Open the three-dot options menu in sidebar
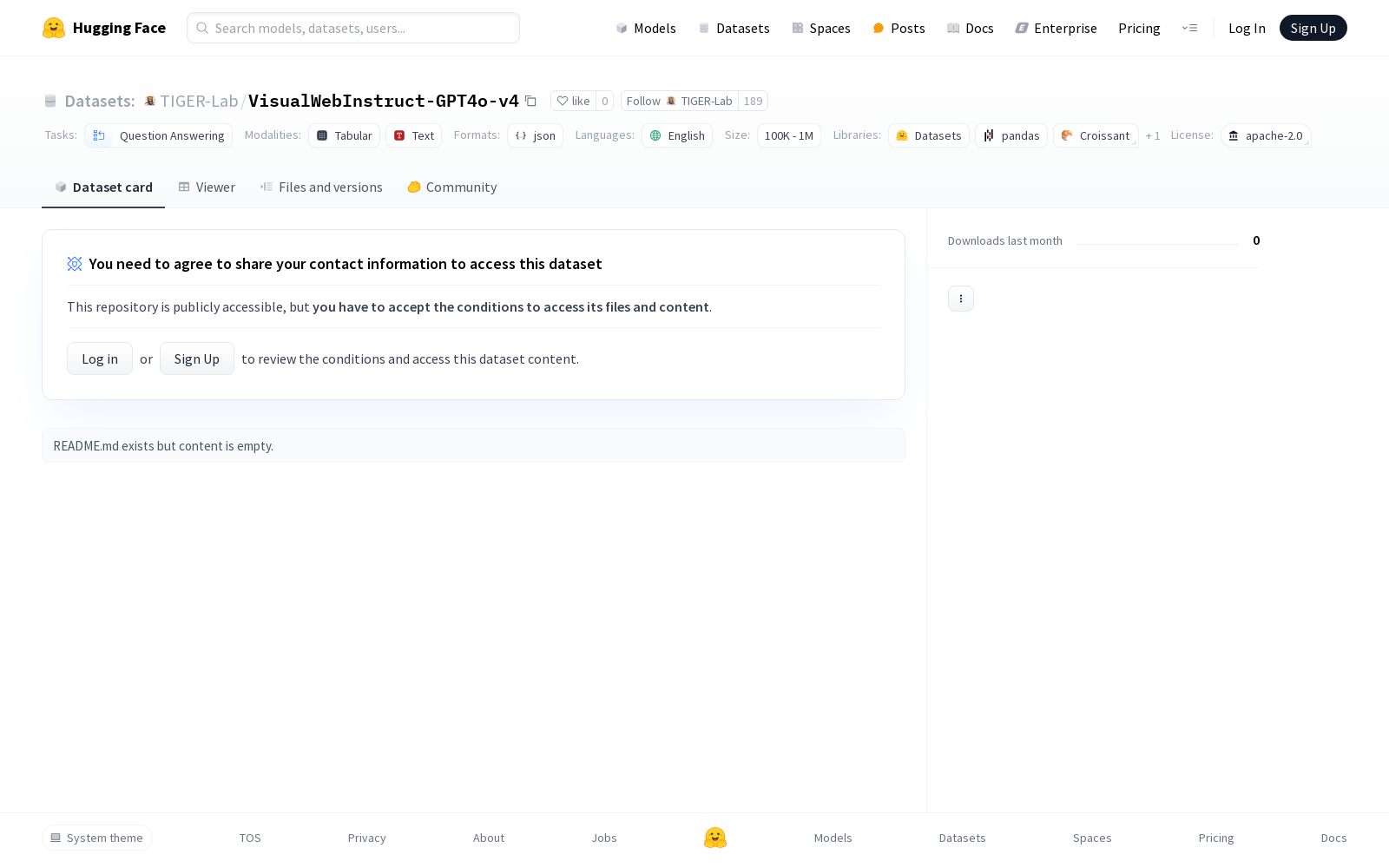This screenshot has width=1389, height=868. [x=960, y=299]
